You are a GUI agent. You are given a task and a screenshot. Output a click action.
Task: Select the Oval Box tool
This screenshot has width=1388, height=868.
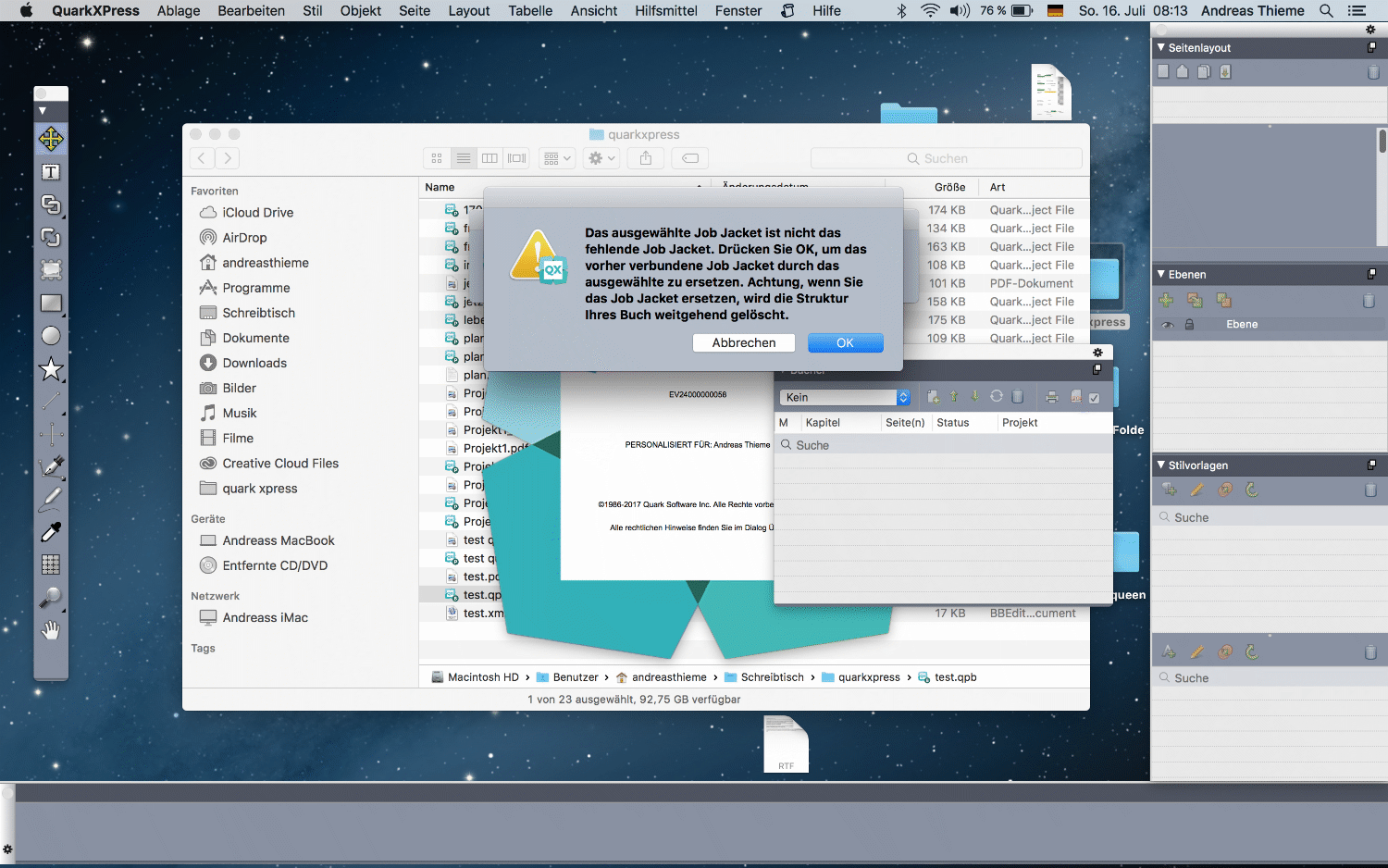pyautogui.click(x=51, y=336)
